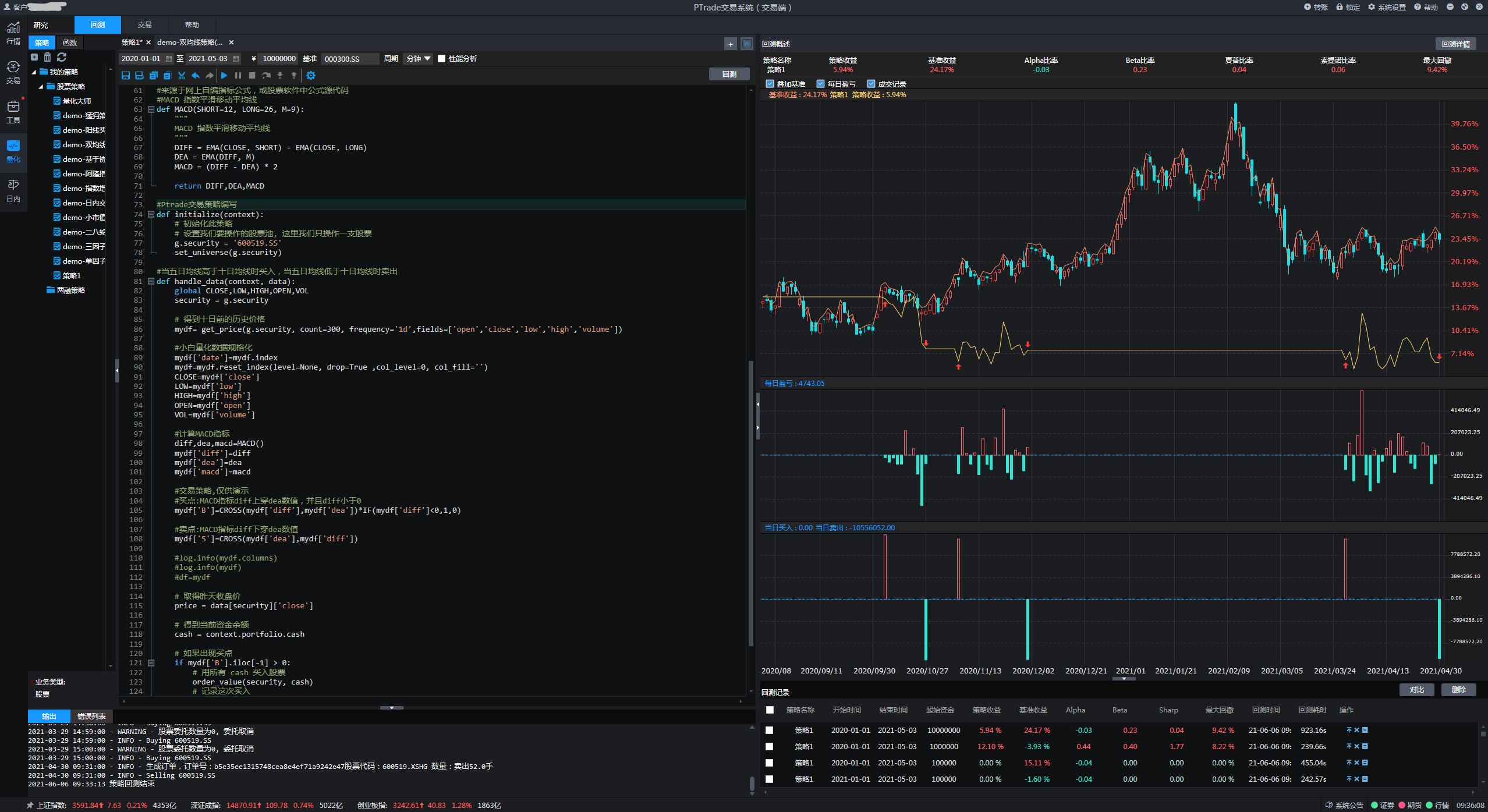
Task: Collapse code fold at line 121 if statement
Action: (151, 663)
